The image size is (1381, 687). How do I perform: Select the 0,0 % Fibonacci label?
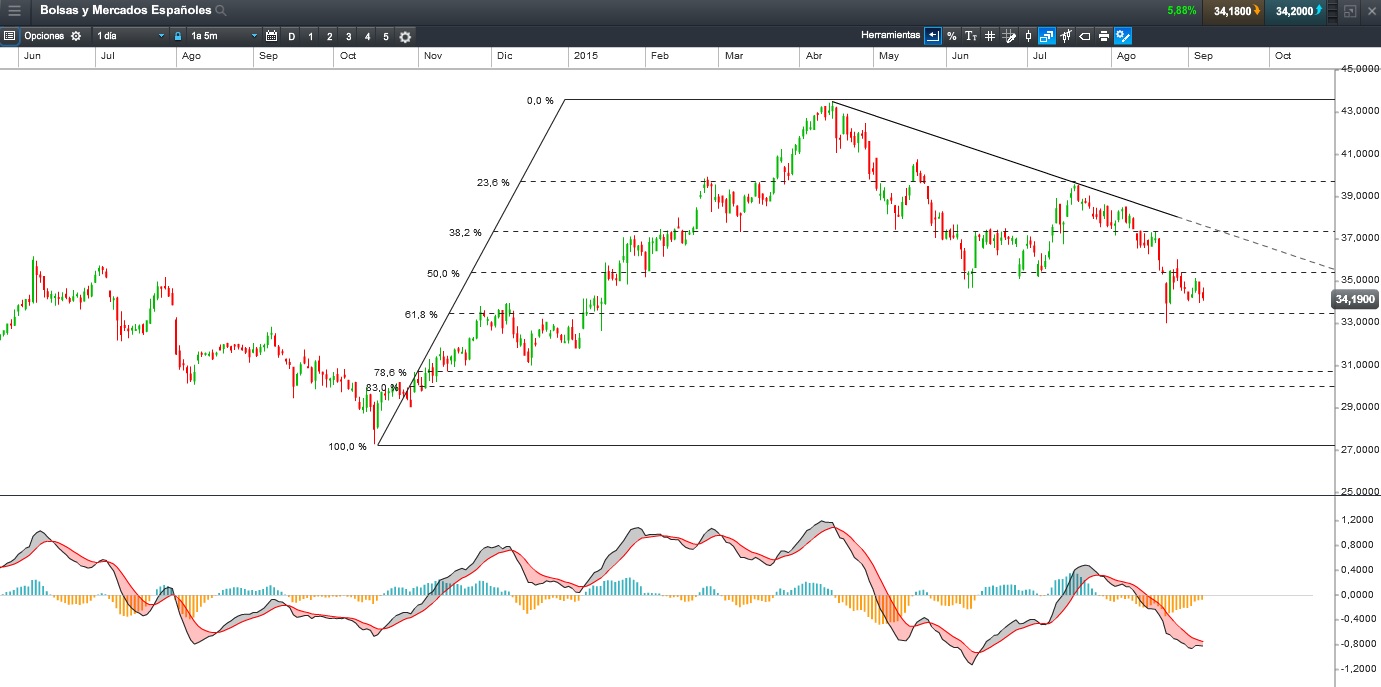click(540, 100)
